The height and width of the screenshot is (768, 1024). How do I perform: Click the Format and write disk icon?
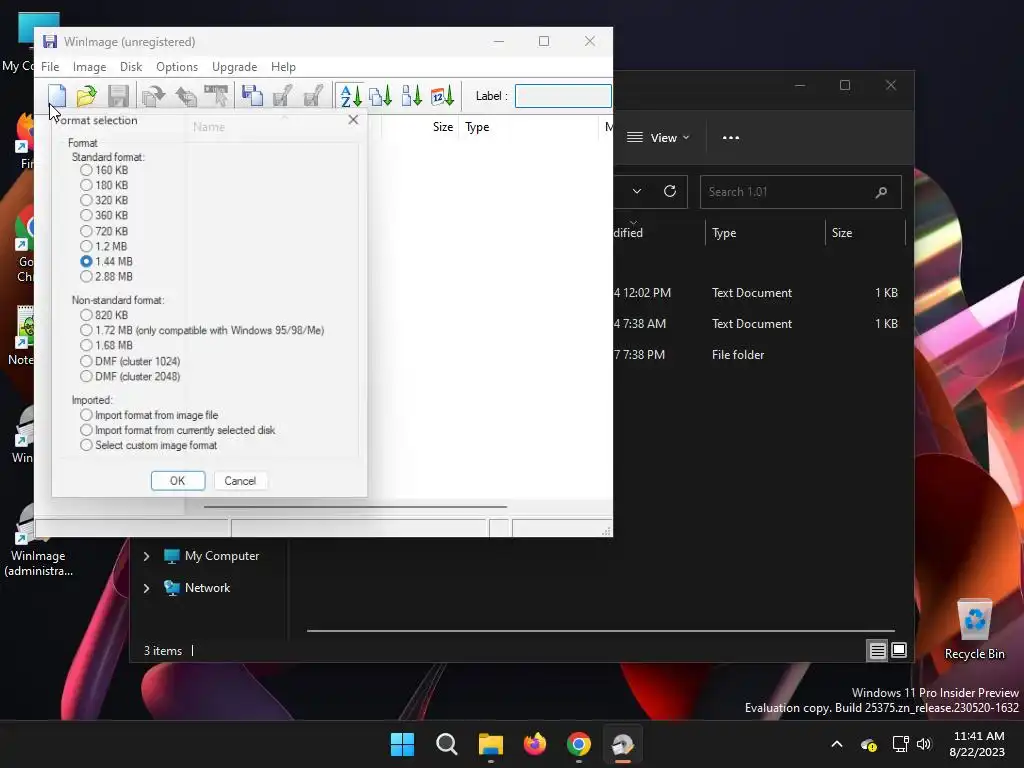(313, 96)
